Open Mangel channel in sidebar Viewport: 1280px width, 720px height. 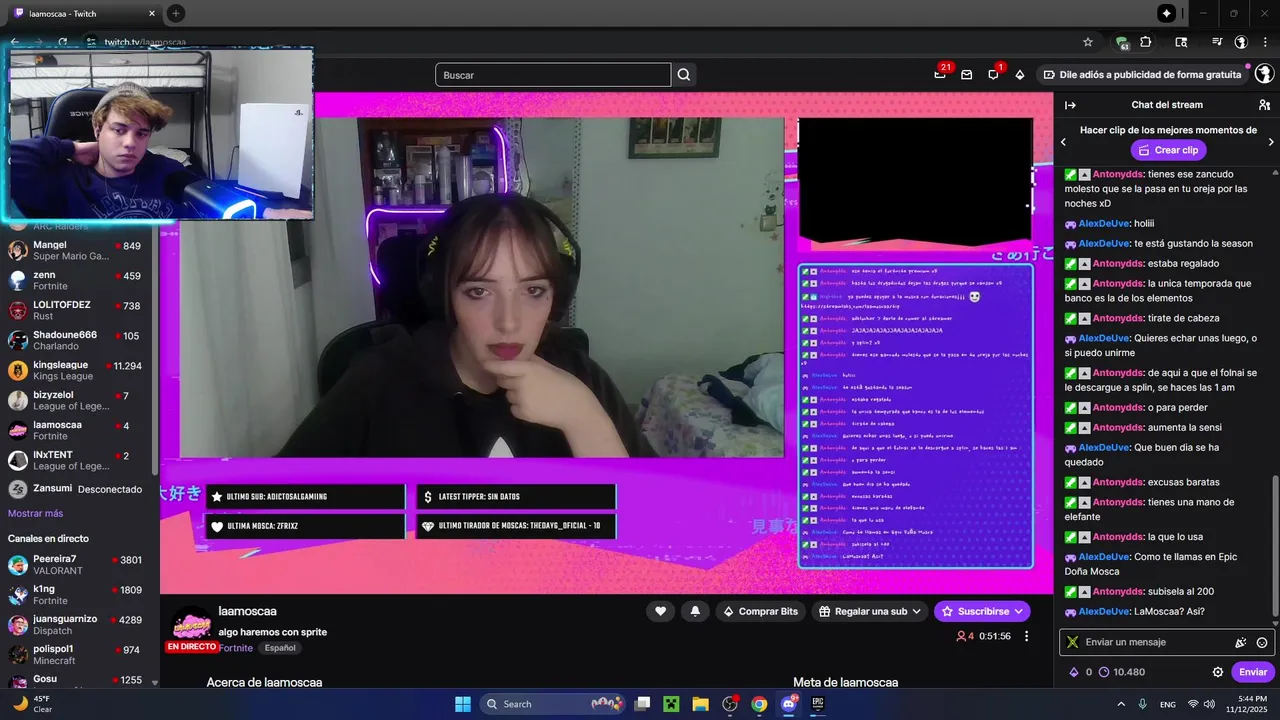click(78, 250)
